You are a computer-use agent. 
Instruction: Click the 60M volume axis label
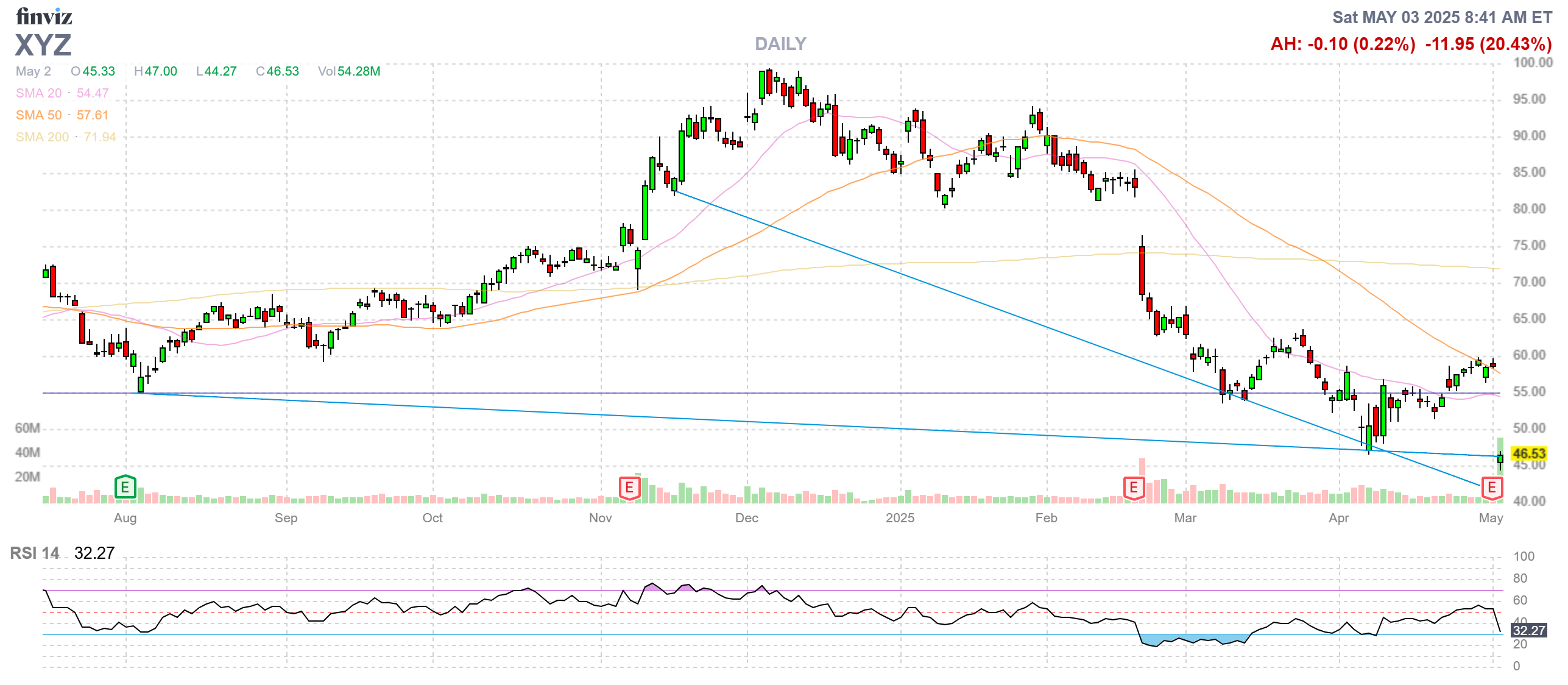(27, 428)
